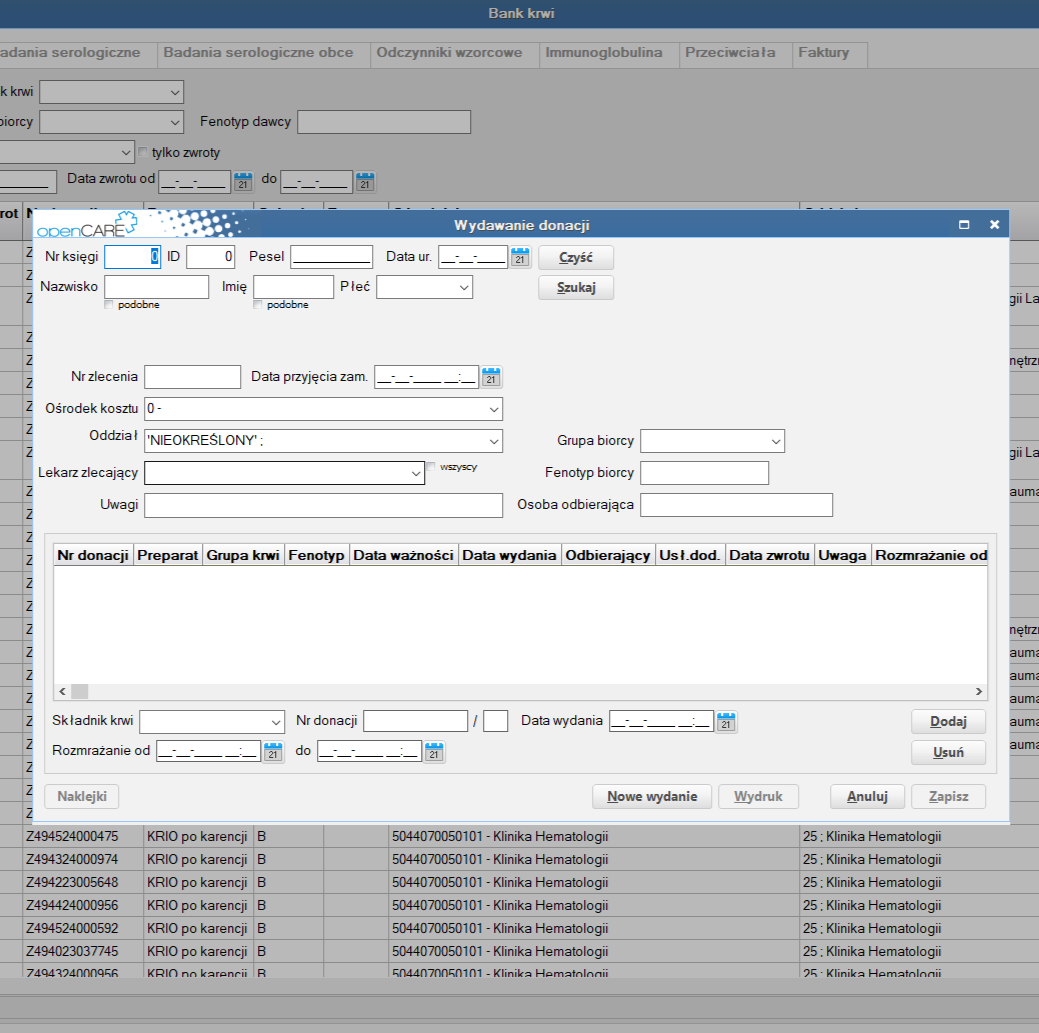Open calendar for Data zwrotu do
This screenshot has height=1033, width=1039.
coord(365,182)
